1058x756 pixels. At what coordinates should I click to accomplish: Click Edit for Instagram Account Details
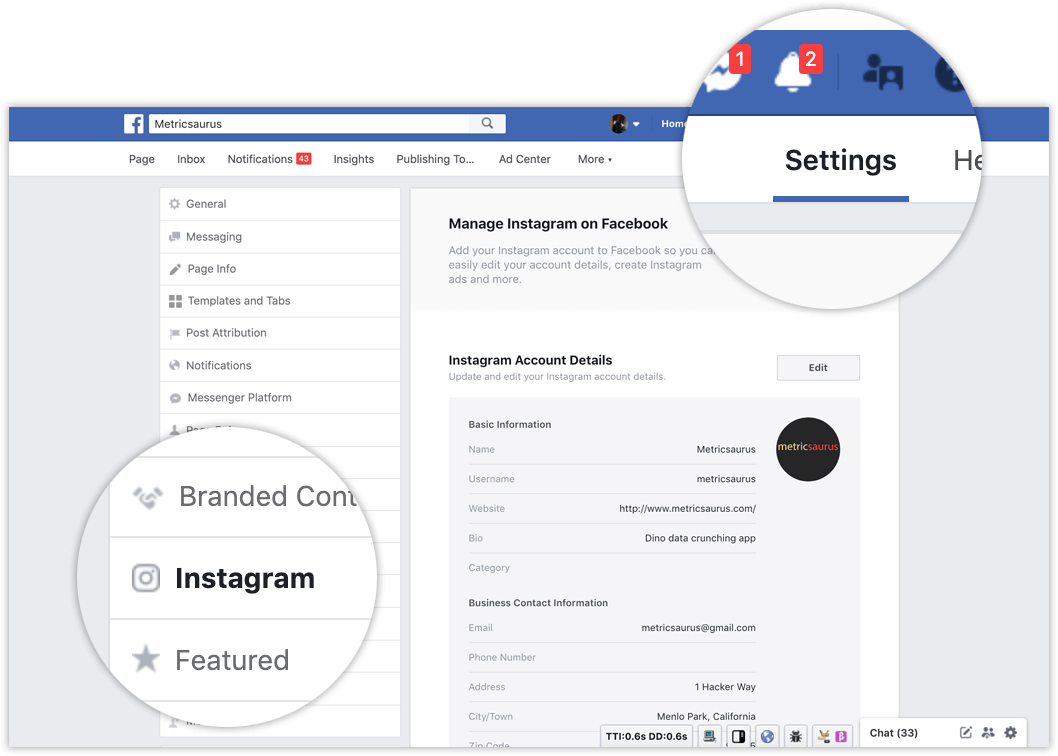pos(818,368)
